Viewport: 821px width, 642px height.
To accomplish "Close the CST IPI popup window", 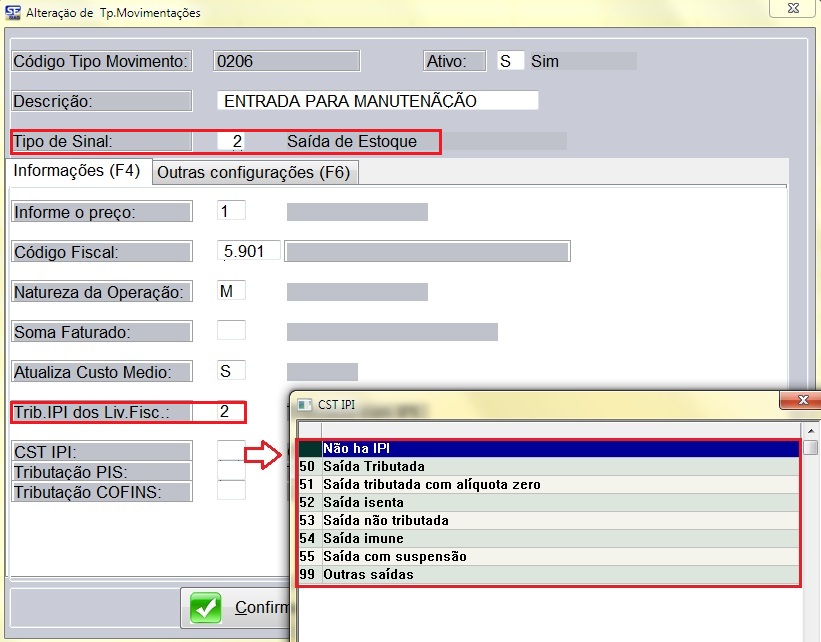I will (801, 402).
